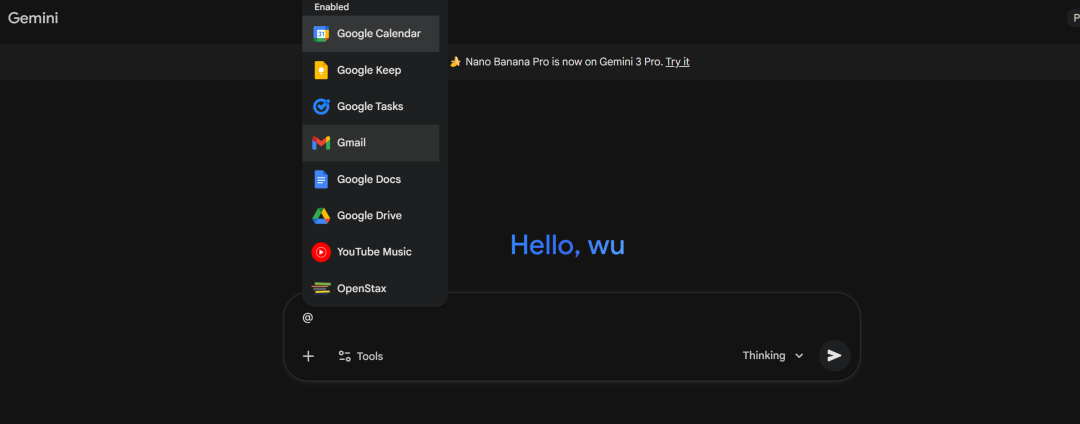The image size is (1080, 424).
Task: Select the OpenStax menu entry
Action: [371, 288]
